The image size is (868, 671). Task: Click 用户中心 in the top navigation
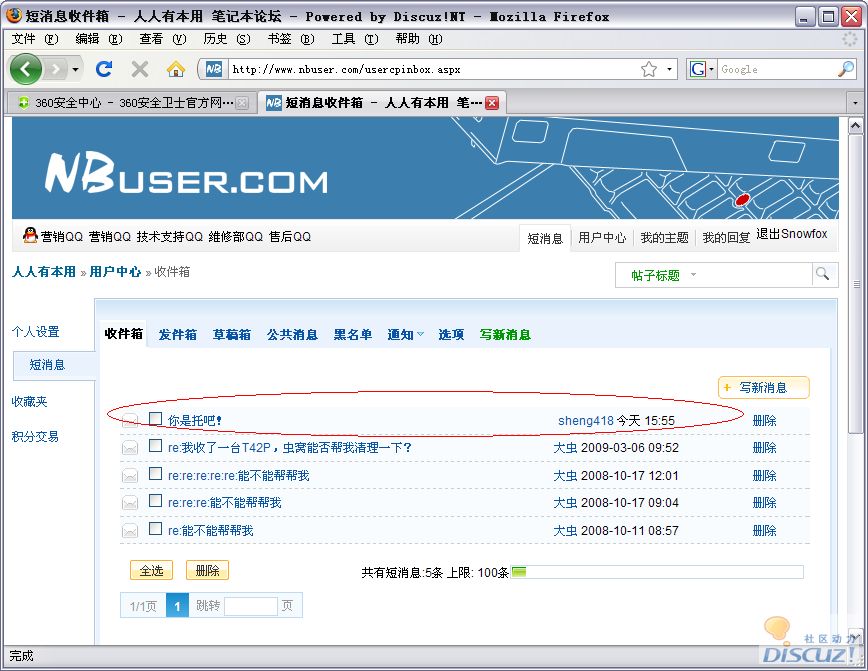[602, 238]
